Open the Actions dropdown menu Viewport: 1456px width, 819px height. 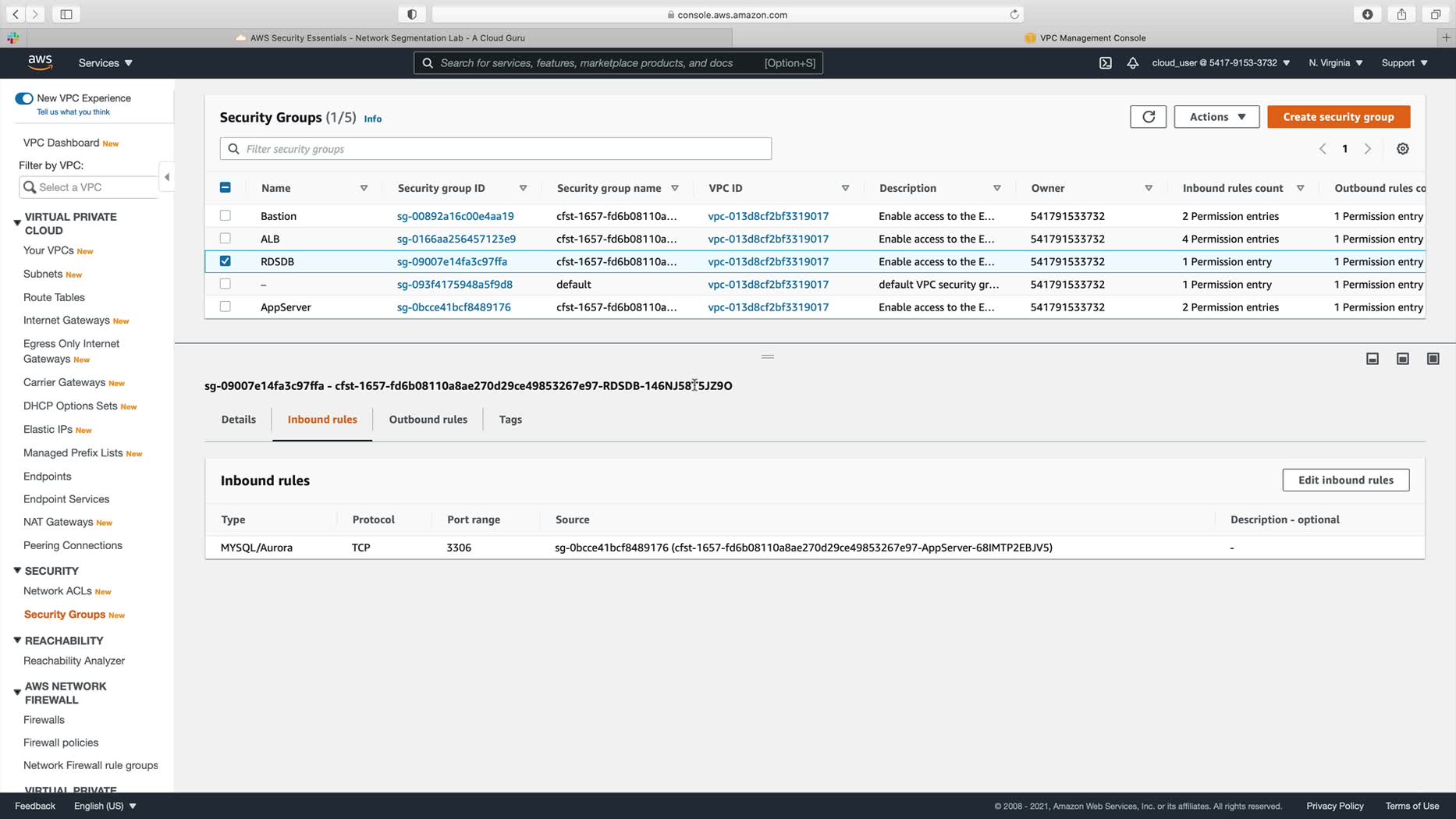[x=1216, y=117]
